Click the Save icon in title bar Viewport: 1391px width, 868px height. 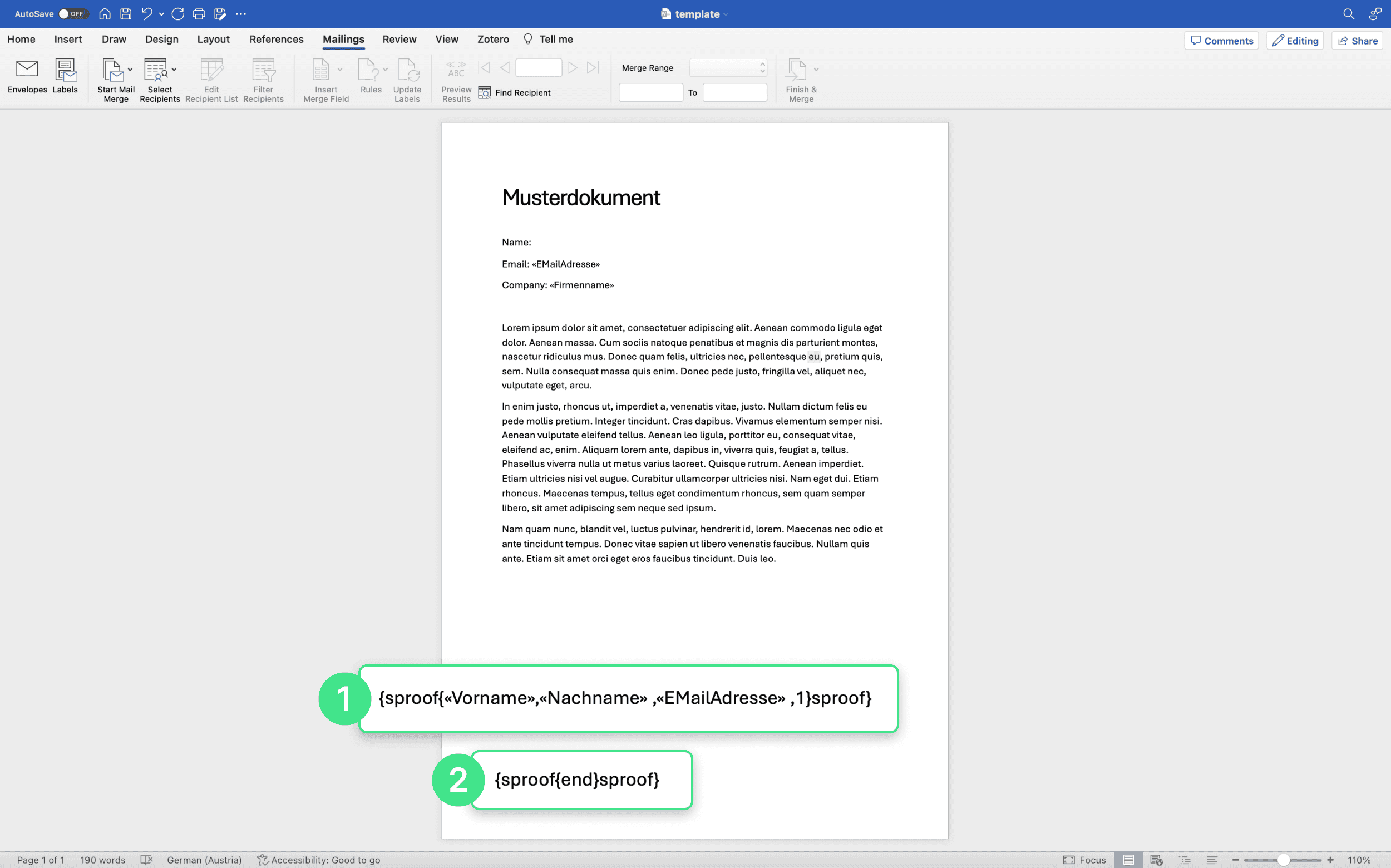point(126,14)
